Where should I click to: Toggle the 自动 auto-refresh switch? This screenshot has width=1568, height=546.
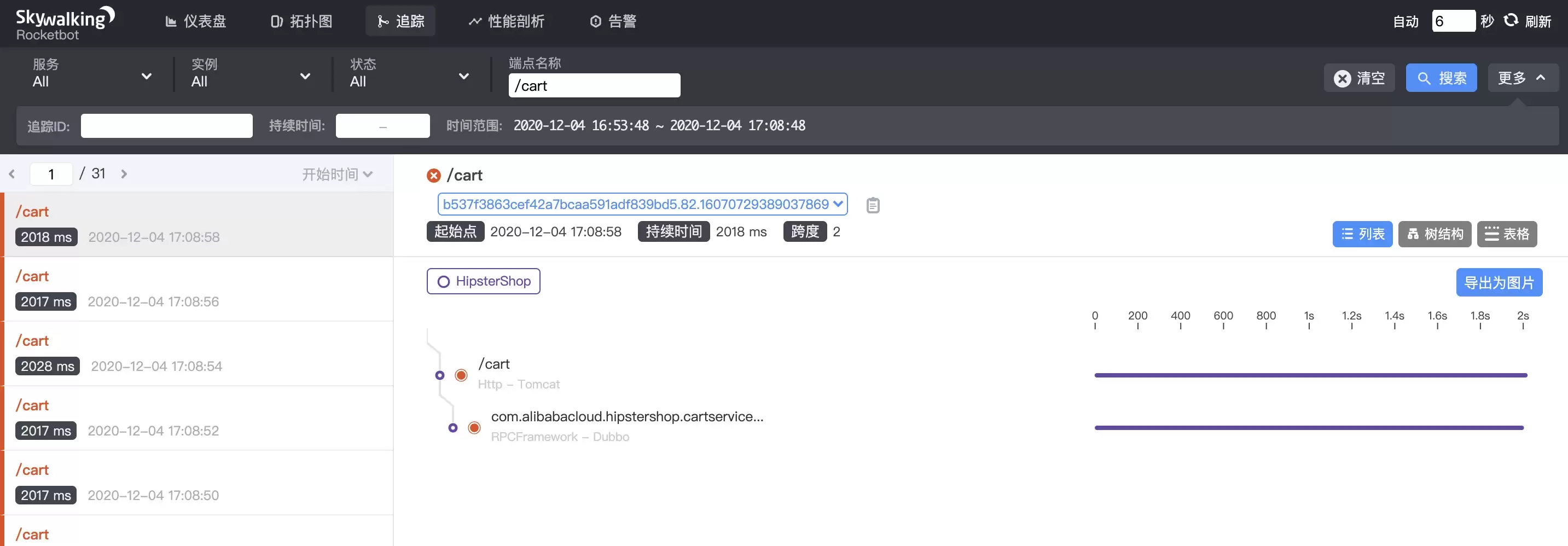coord(1406,21)
